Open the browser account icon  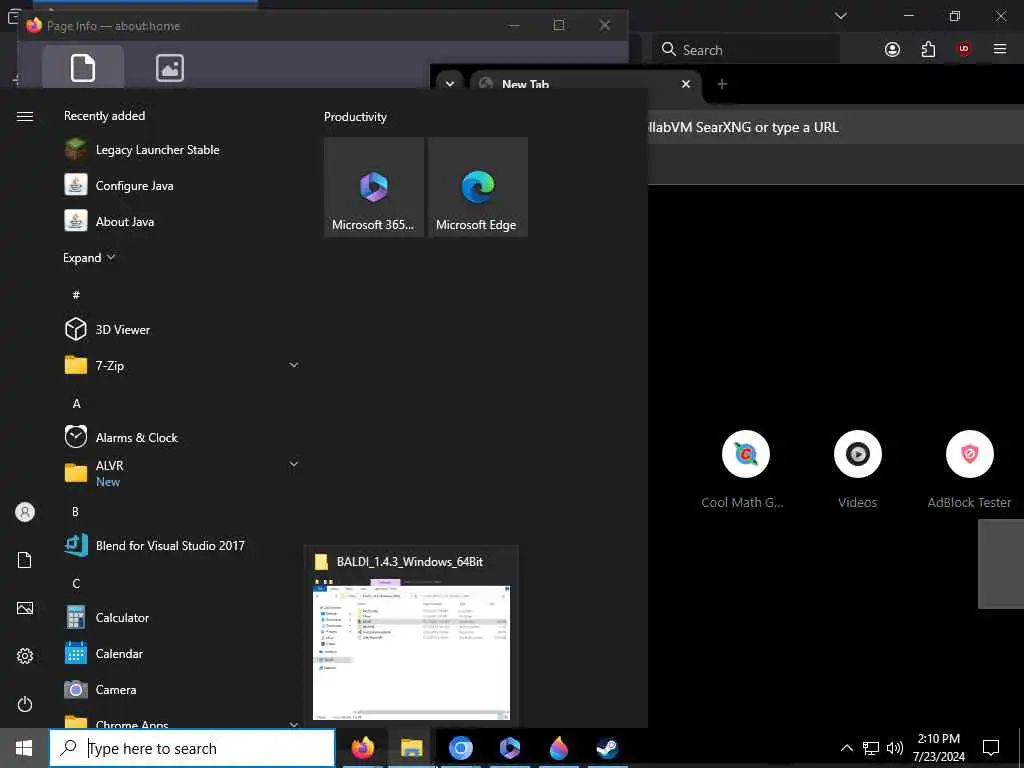coord(892,49)
